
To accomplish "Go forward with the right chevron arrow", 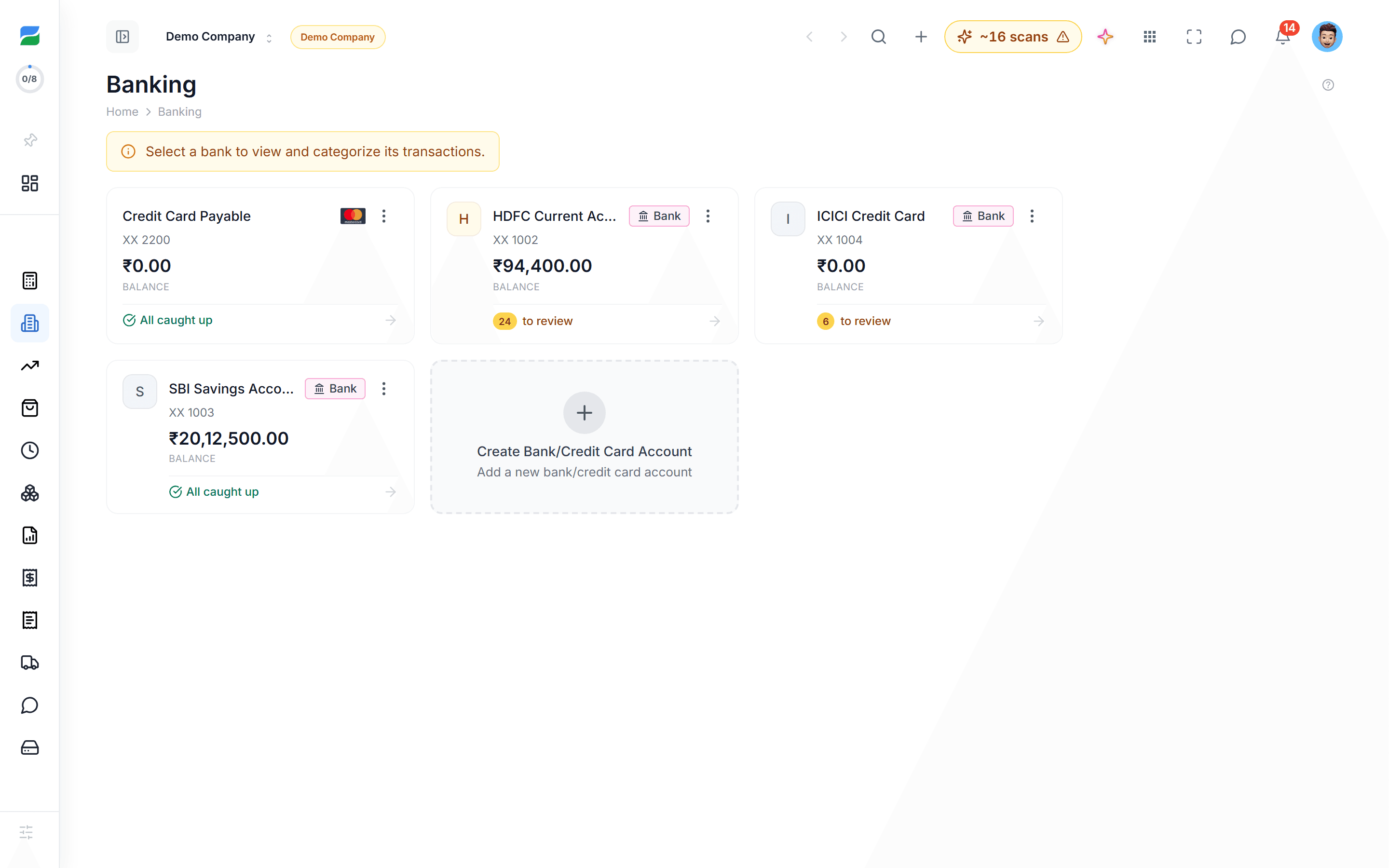I will (x=843, y=37).
